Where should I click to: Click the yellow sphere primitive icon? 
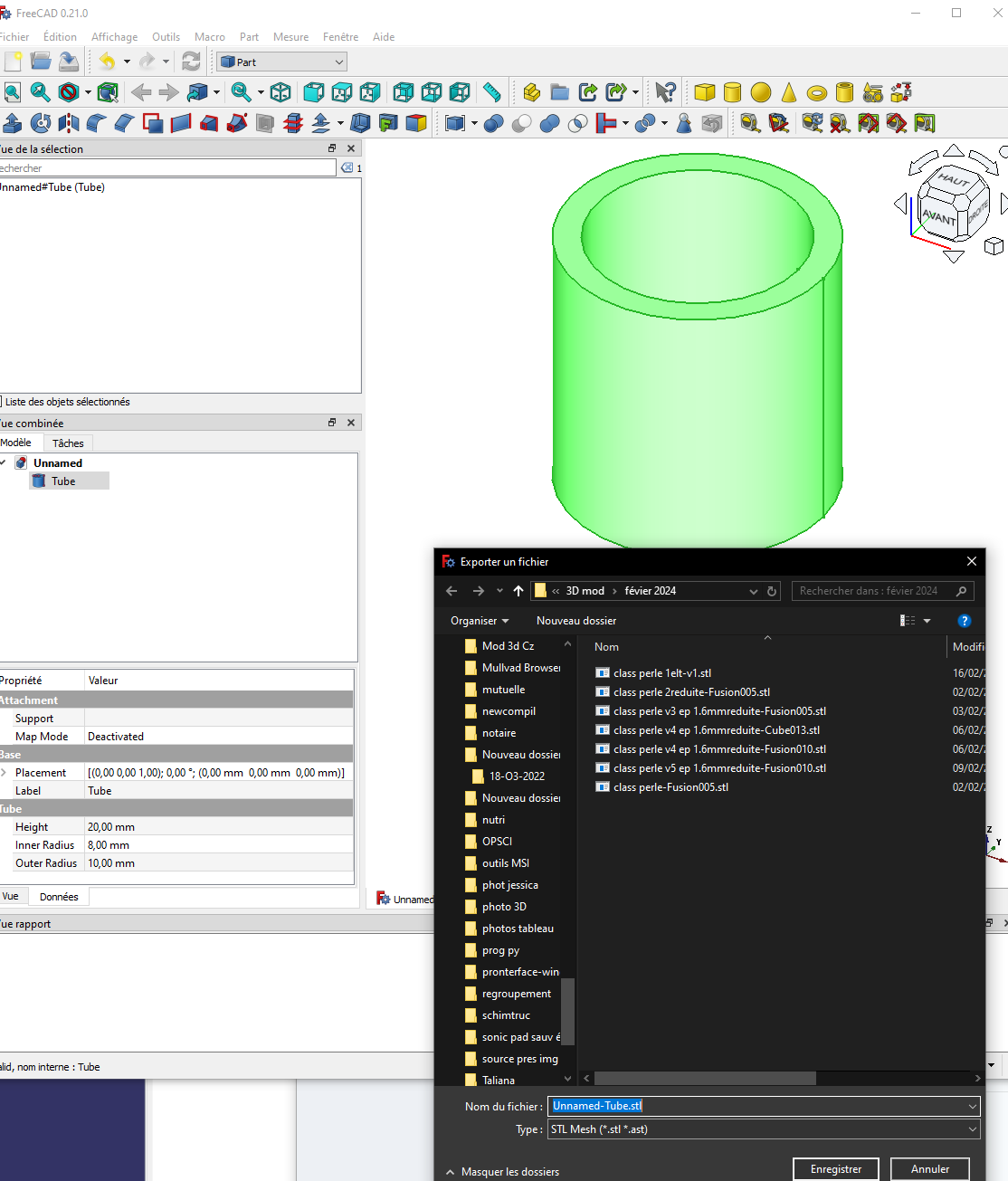pyautogui.click(x=761, y=92)
